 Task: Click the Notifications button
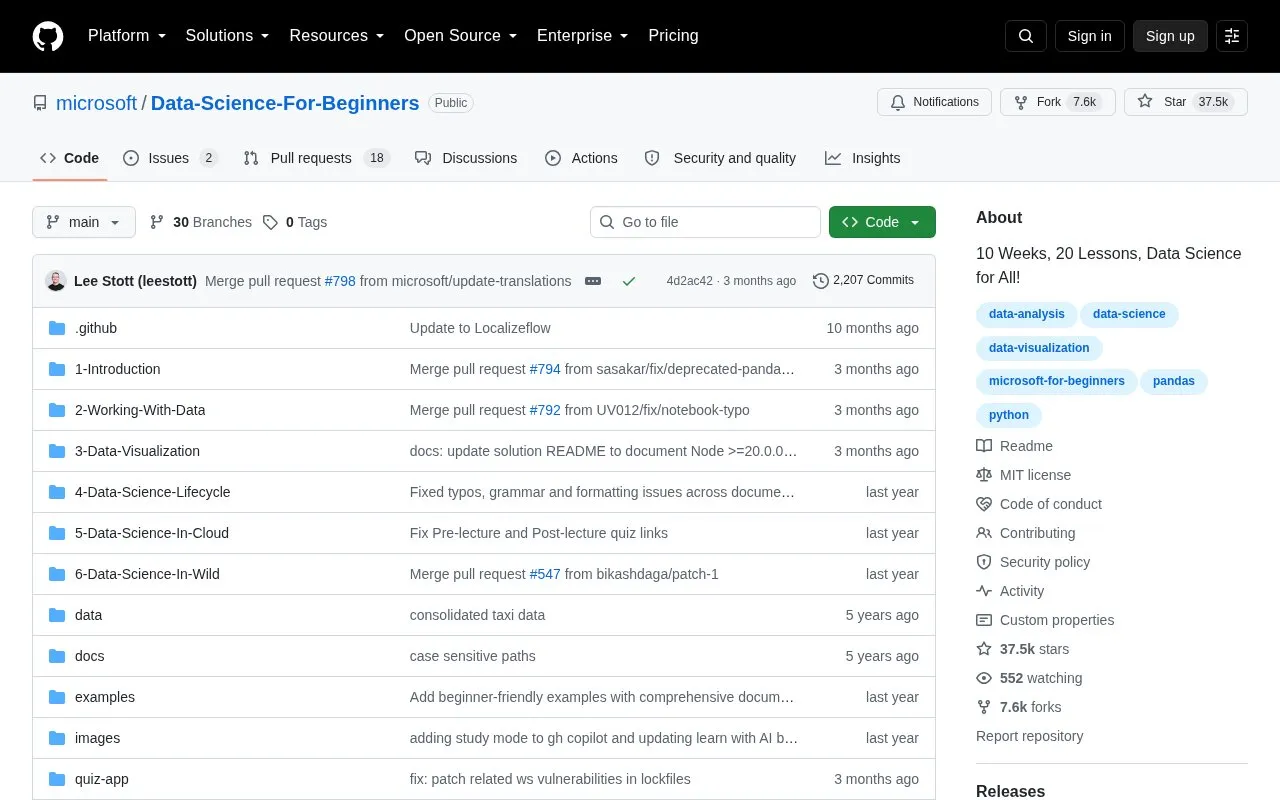[934, 102]
